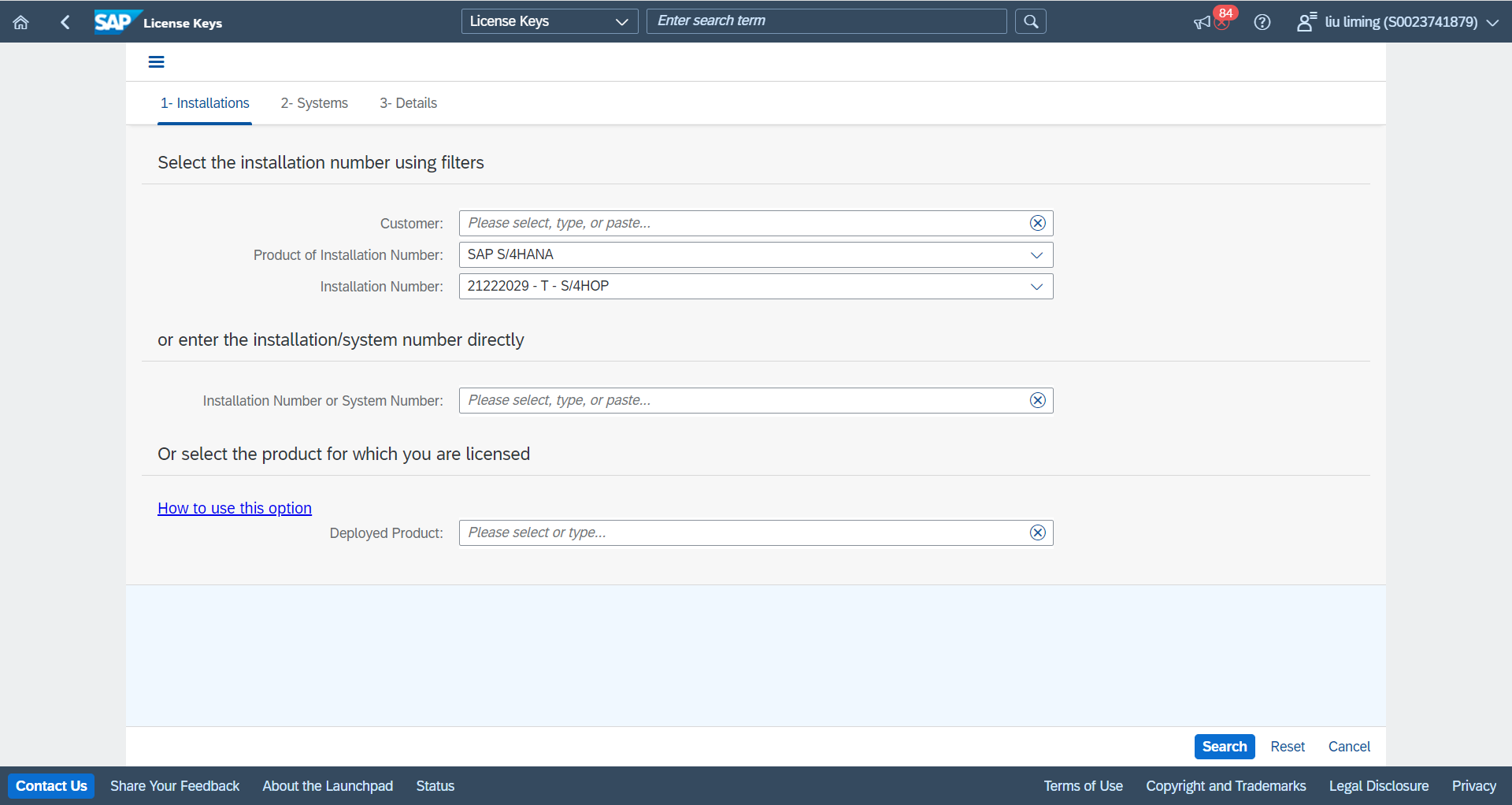Click the 84 notification badge
This screenshot has height=805, width=1512.
click(1225, 13)
